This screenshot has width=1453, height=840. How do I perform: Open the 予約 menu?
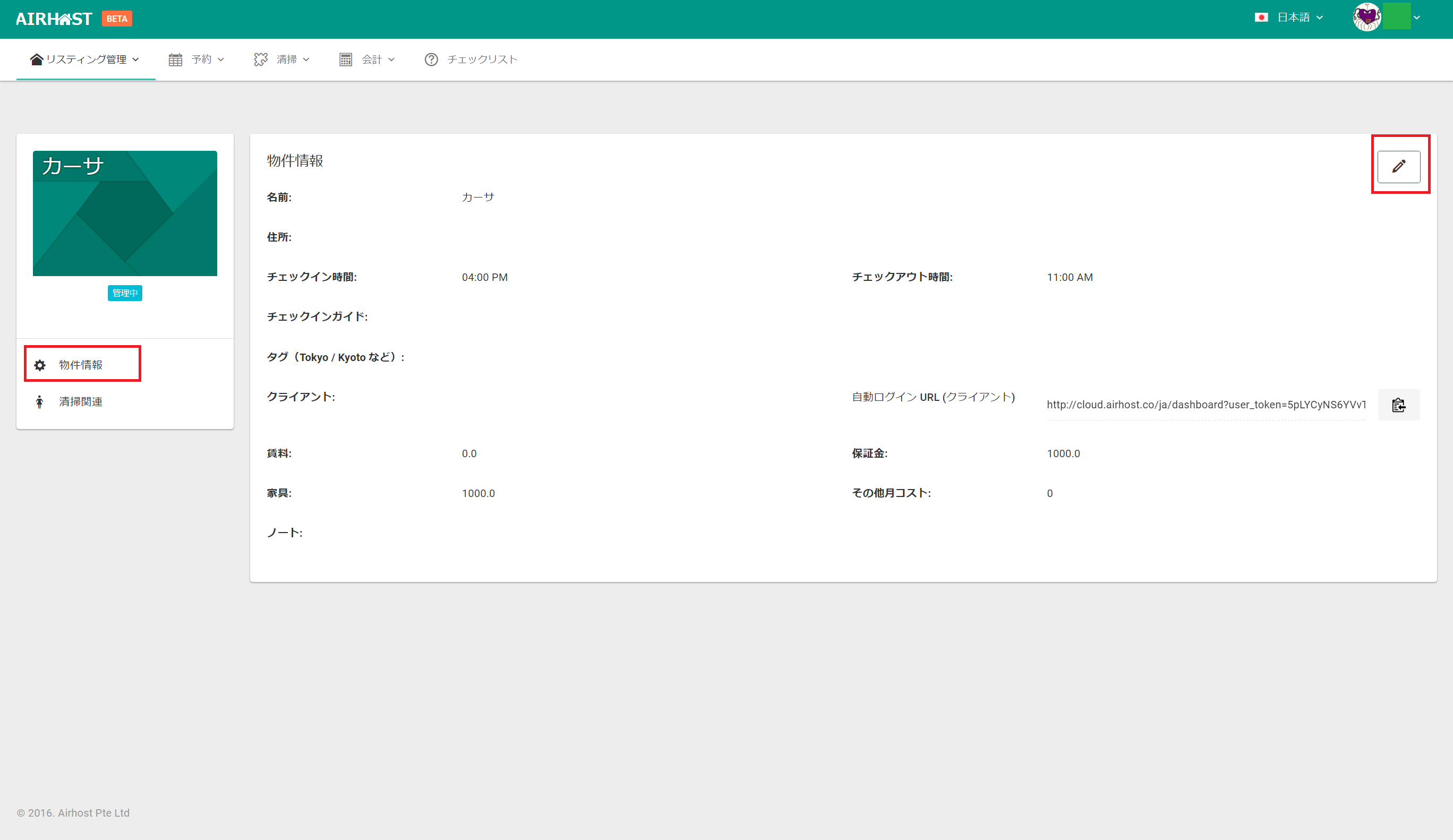tap(202, 59)
